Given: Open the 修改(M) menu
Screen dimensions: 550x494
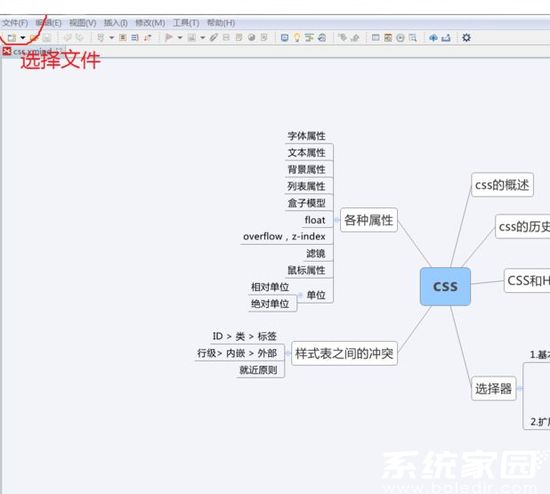Looking at the screenshot, I should point(150,23).
